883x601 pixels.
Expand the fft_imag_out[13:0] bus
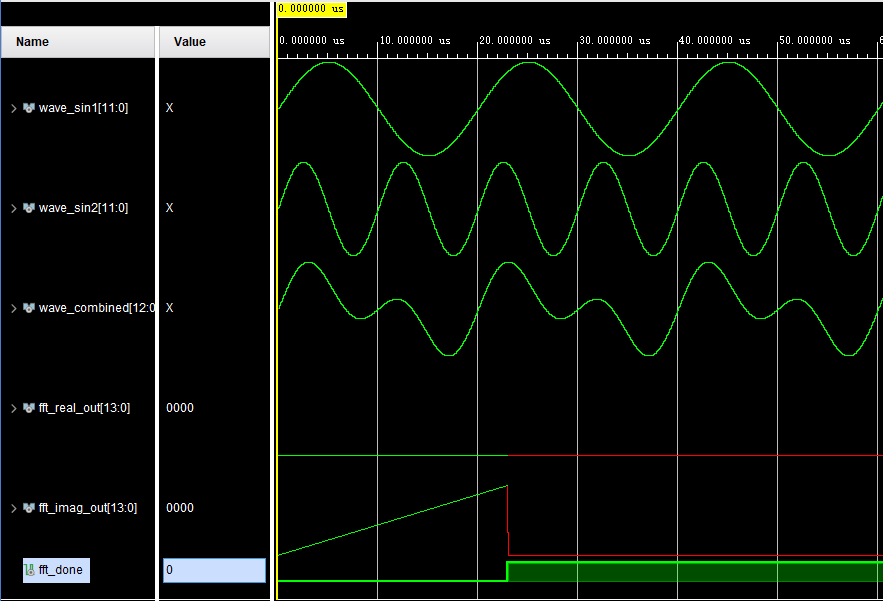14,508
